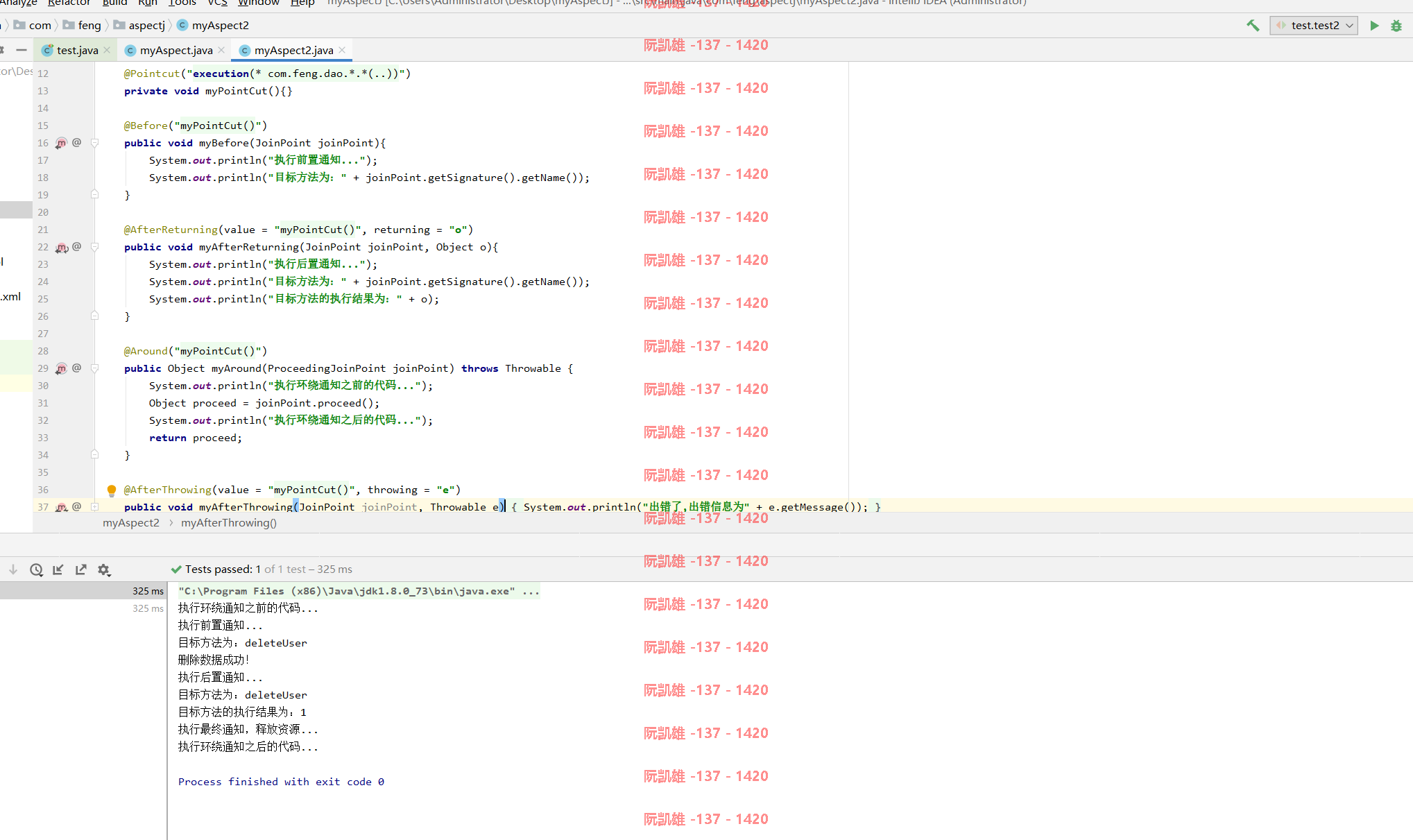
Task: Click line number 20 in gutter
Action: (x=43, y=212)
